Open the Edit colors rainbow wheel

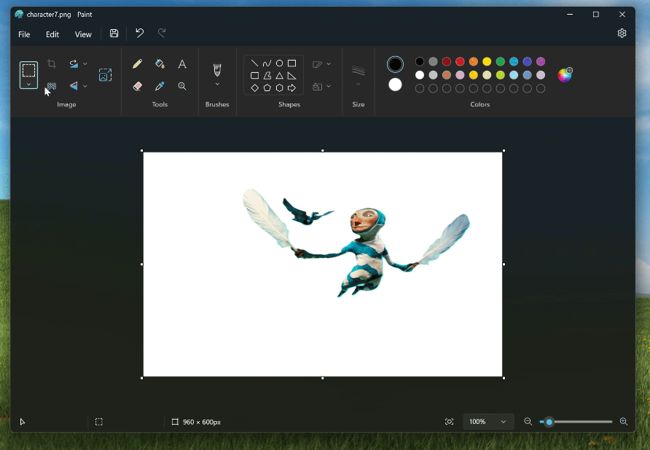565,75
